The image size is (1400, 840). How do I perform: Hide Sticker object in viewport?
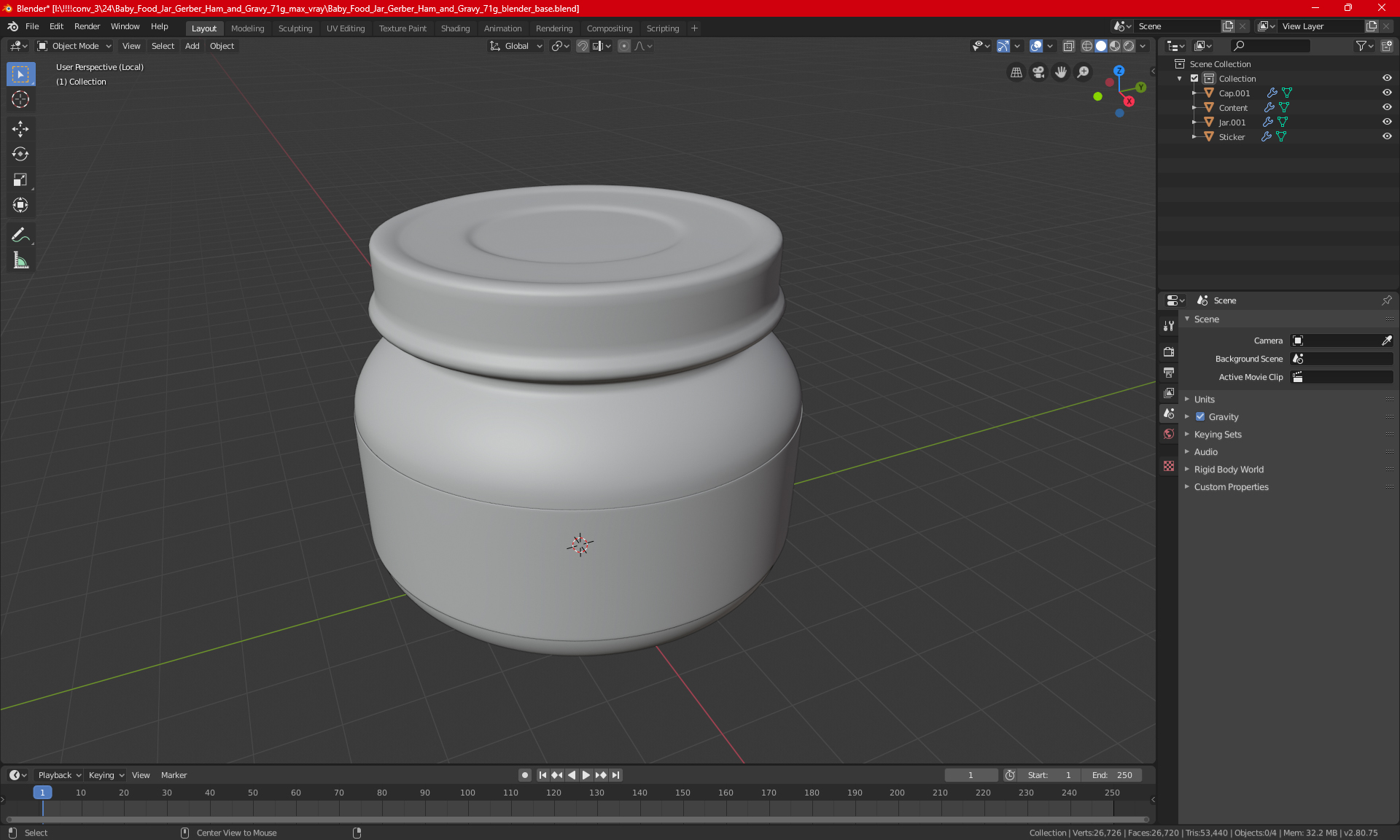(x=1387, y=137)
